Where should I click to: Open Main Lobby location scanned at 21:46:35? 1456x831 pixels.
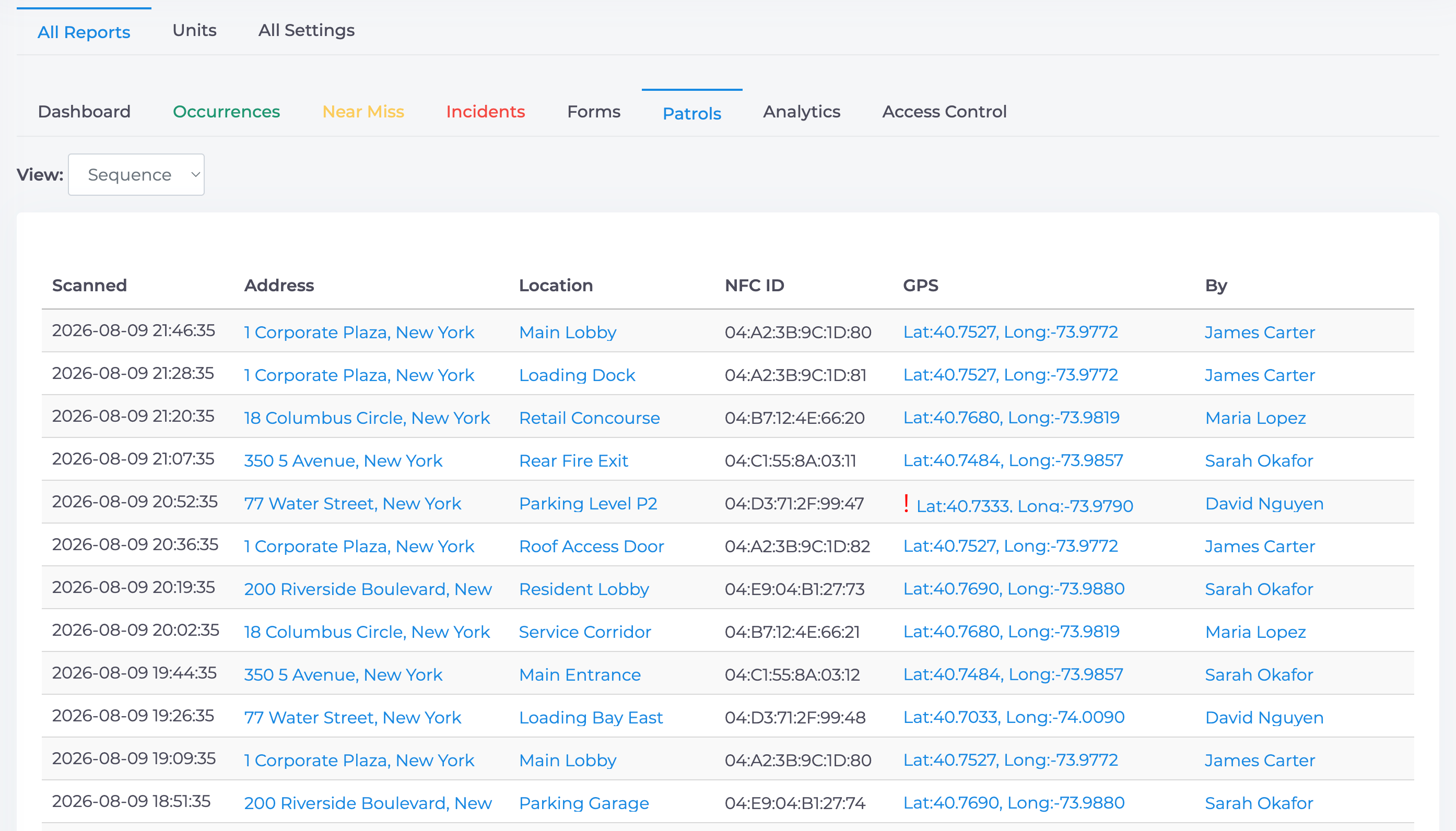click(x=568, y=332)
